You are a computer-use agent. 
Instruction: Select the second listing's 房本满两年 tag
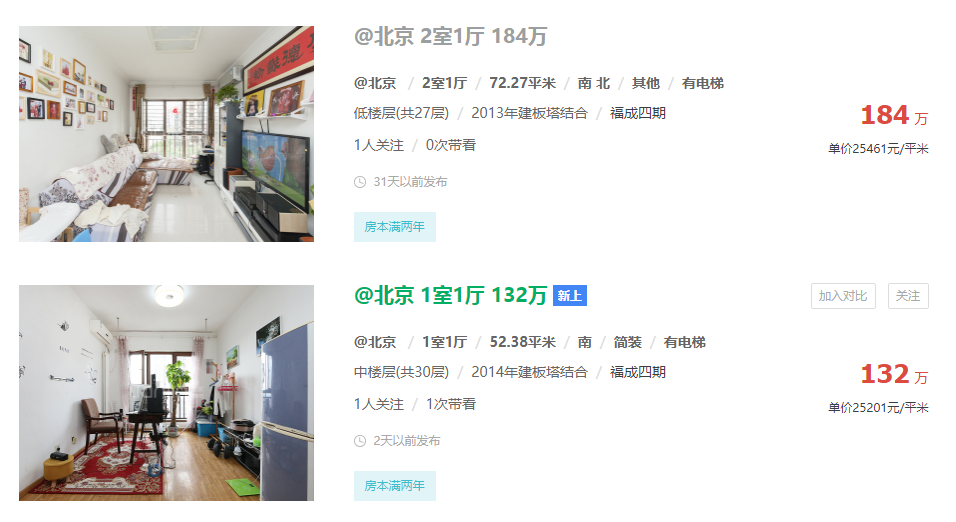[x=394, y=486]
